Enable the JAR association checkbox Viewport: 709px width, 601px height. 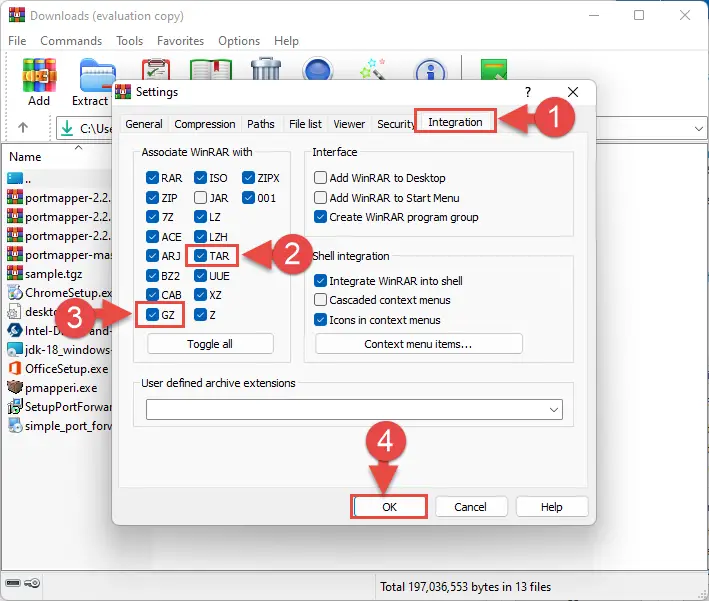(200, 198)
